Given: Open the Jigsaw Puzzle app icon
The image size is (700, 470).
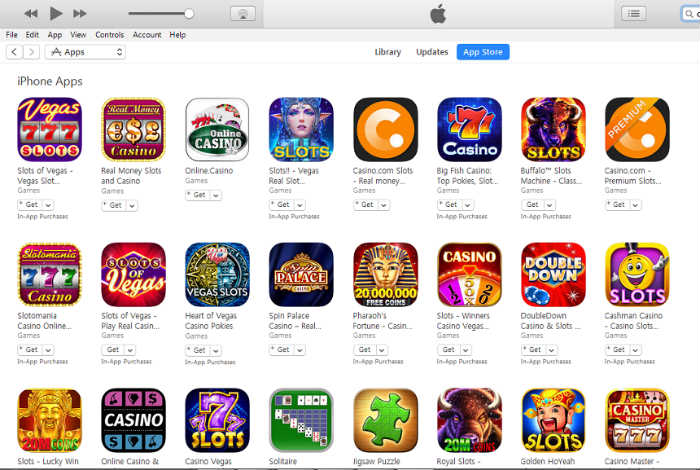Looking at the screenshot, I should pos(385,420).
